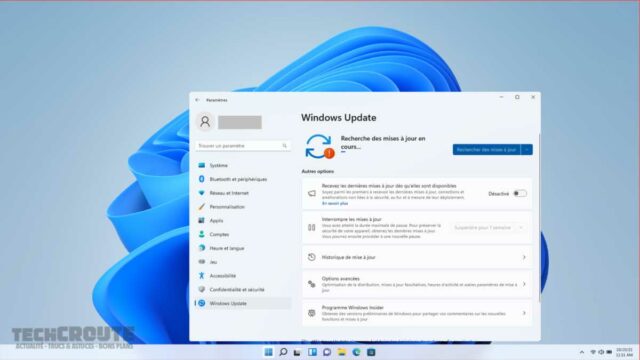Open File Explorer from taskbar
Viewport: 640px width, 360px height.
pyautogui.click(x=342, y=352)
